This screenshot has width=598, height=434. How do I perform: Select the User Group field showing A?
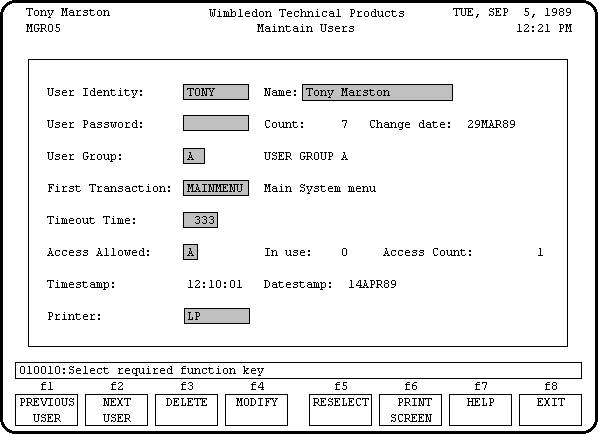tap(194, 156)
